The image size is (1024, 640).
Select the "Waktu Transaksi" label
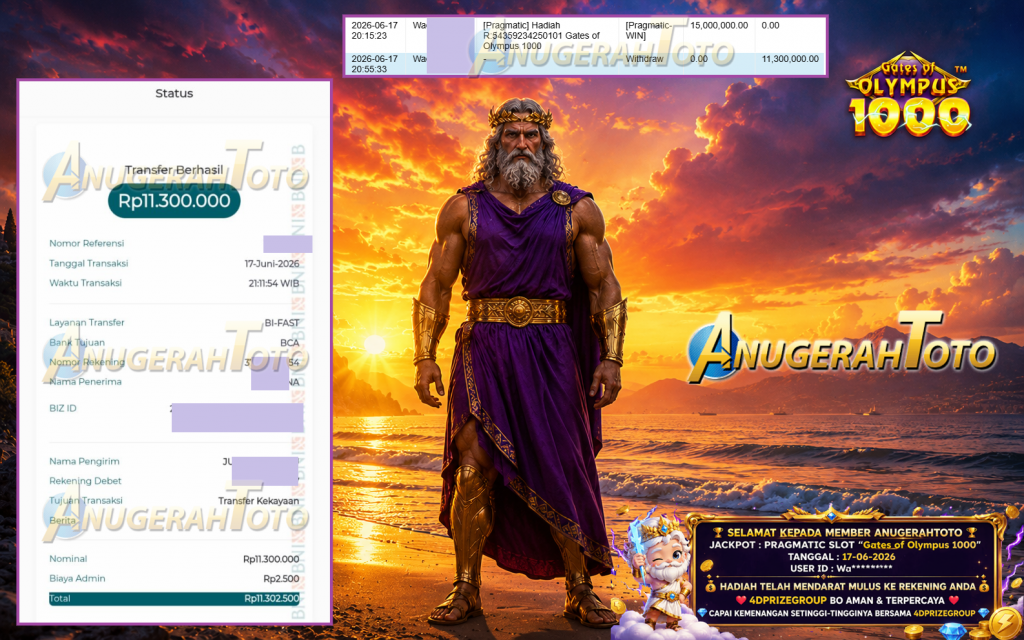point(86,283)
